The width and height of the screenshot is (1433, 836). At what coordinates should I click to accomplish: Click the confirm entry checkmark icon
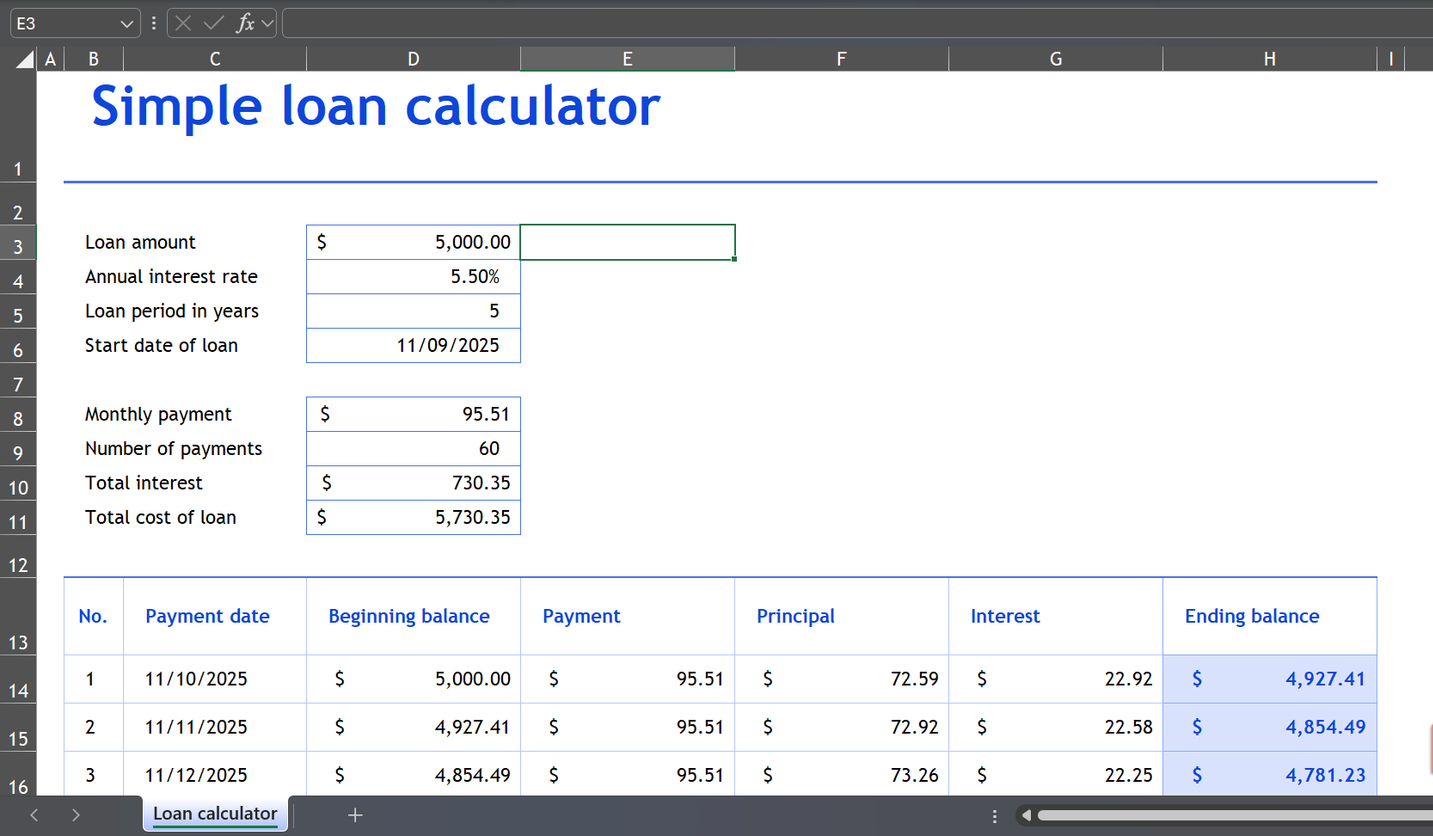click(x=213, y=22)
